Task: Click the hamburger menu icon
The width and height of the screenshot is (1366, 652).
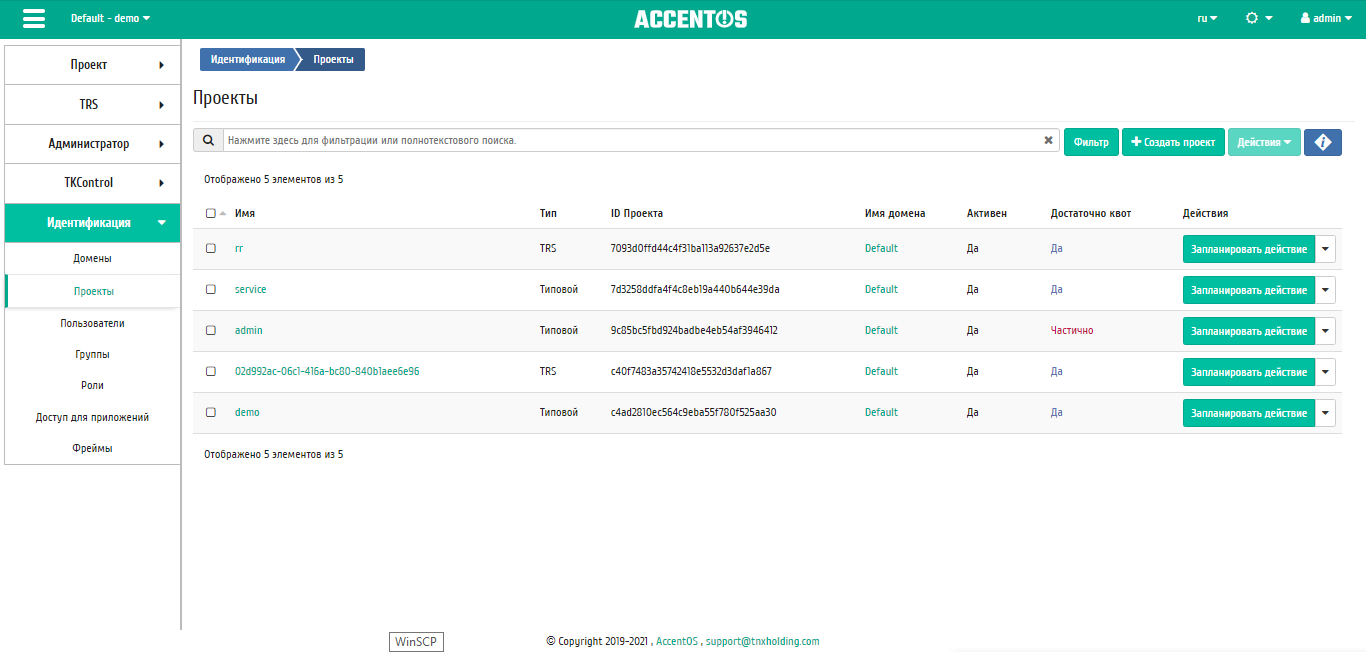Action: tap(34, 19)
